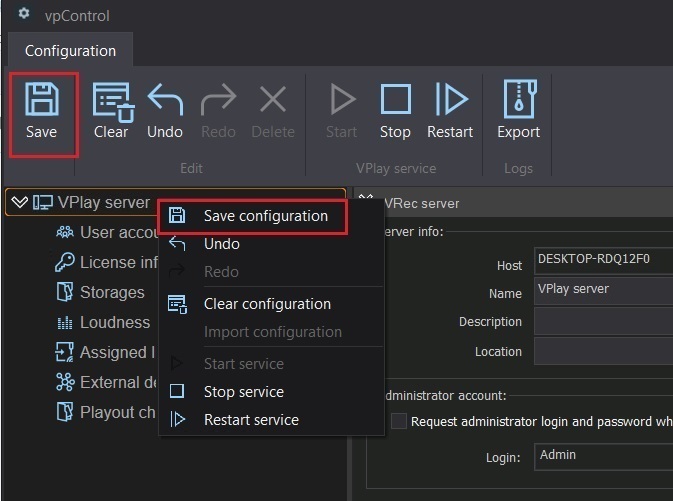This screenshot has width=673, height=501.
Task: Click the Stop service square icon
Action: point(177,391)
